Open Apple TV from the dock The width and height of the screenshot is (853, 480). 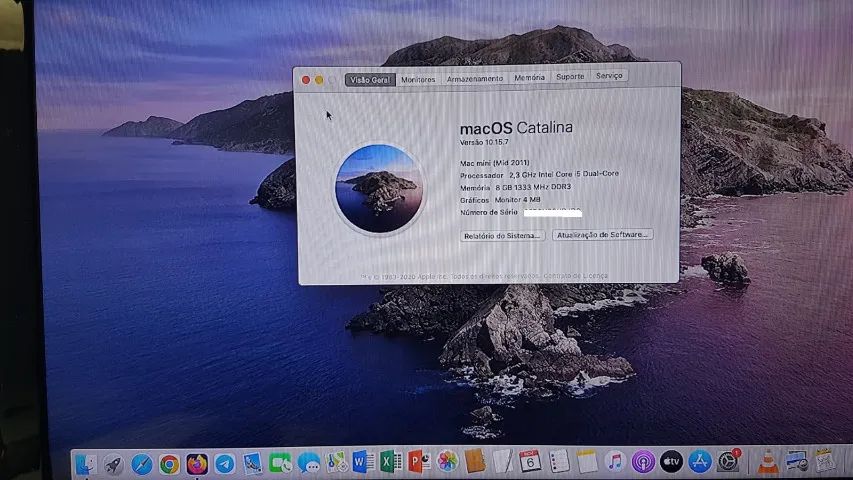tap(671, 461)
